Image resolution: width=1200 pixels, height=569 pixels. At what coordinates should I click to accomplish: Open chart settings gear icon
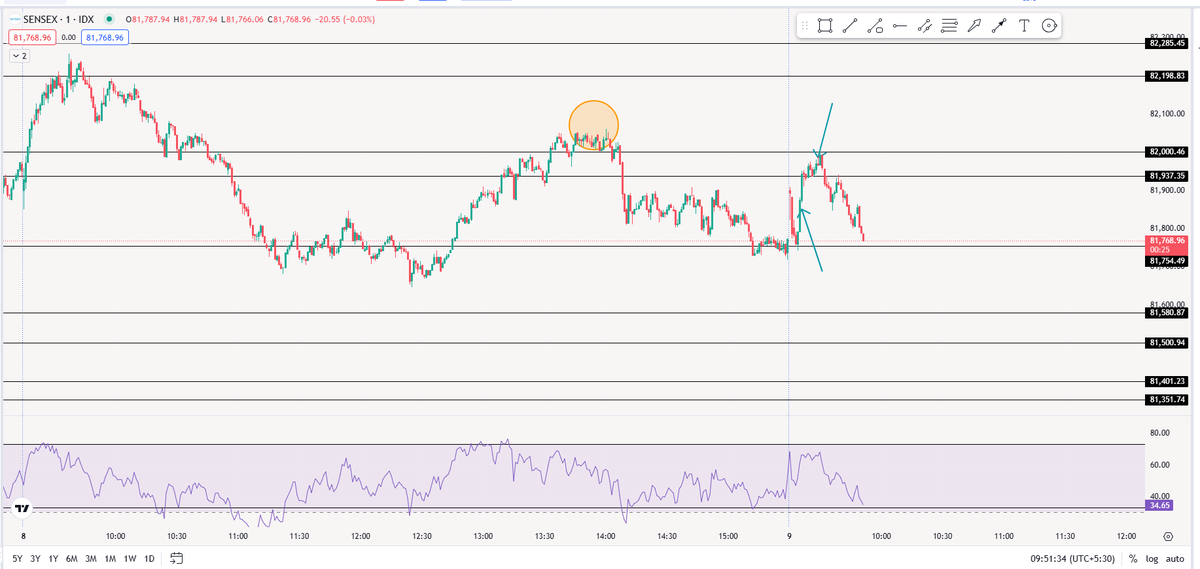(x=1167, y=537)
